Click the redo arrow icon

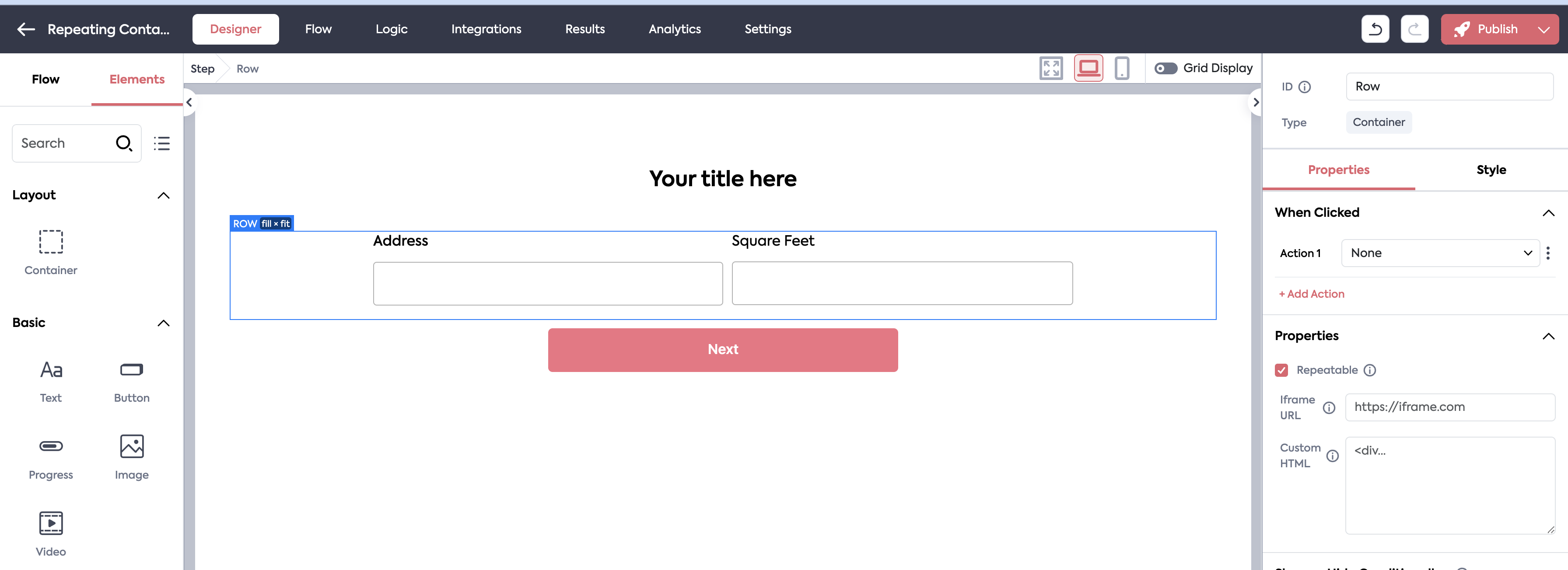point(1414,29)
